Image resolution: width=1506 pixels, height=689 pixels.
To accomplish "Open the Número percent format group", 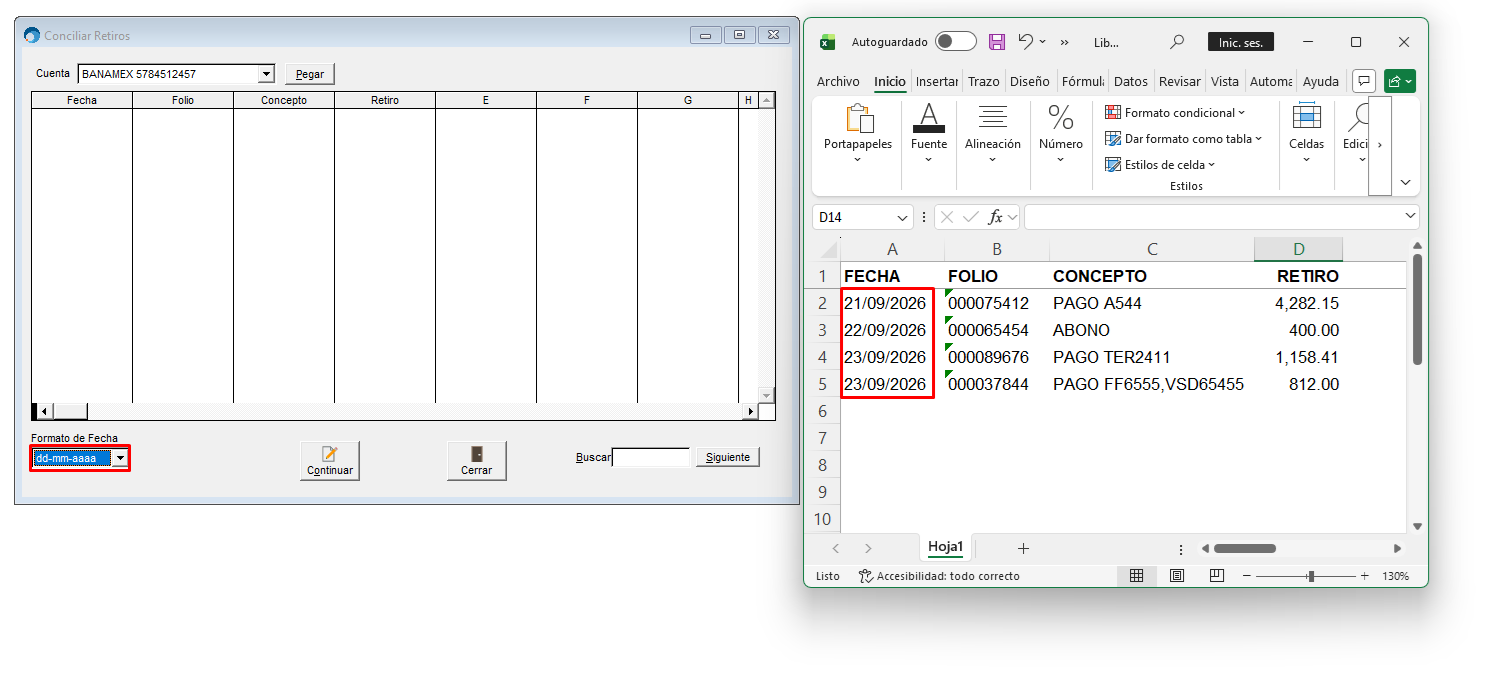I will click(x=1061, y=133).
